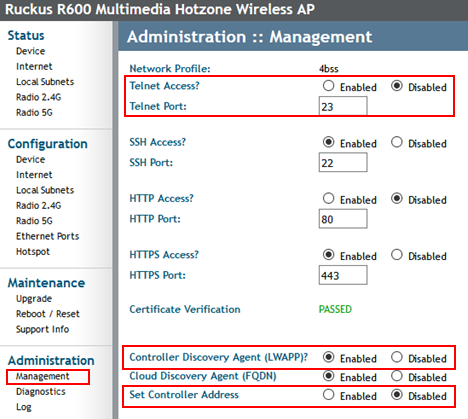
Task: Disable SSH Access radio option
Action: [x=397, y=142]
